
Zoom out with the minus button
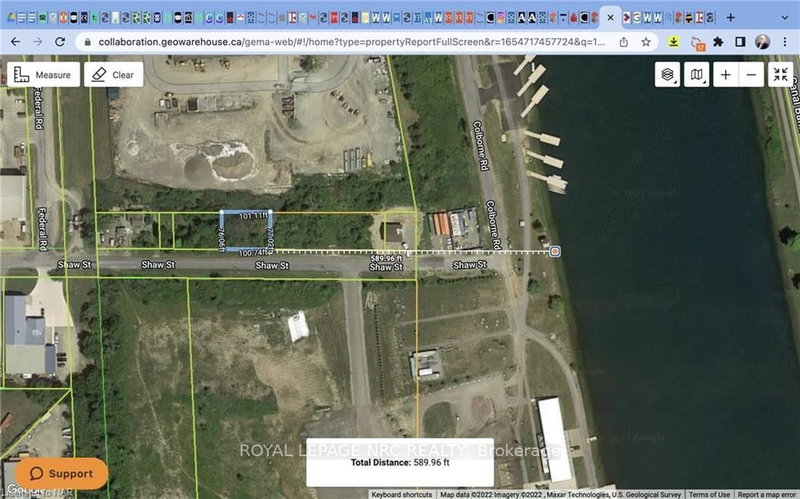751,74
